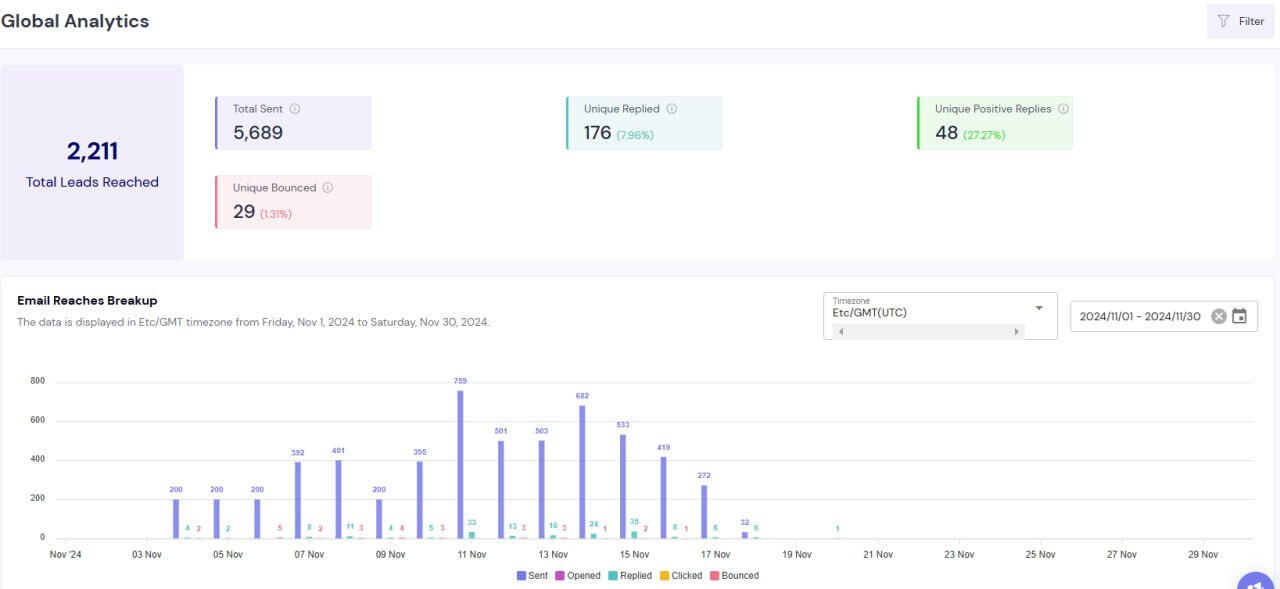Toggle the Bounced series in the chart legend
The image size is (1280, 589).
pos(734,576)
